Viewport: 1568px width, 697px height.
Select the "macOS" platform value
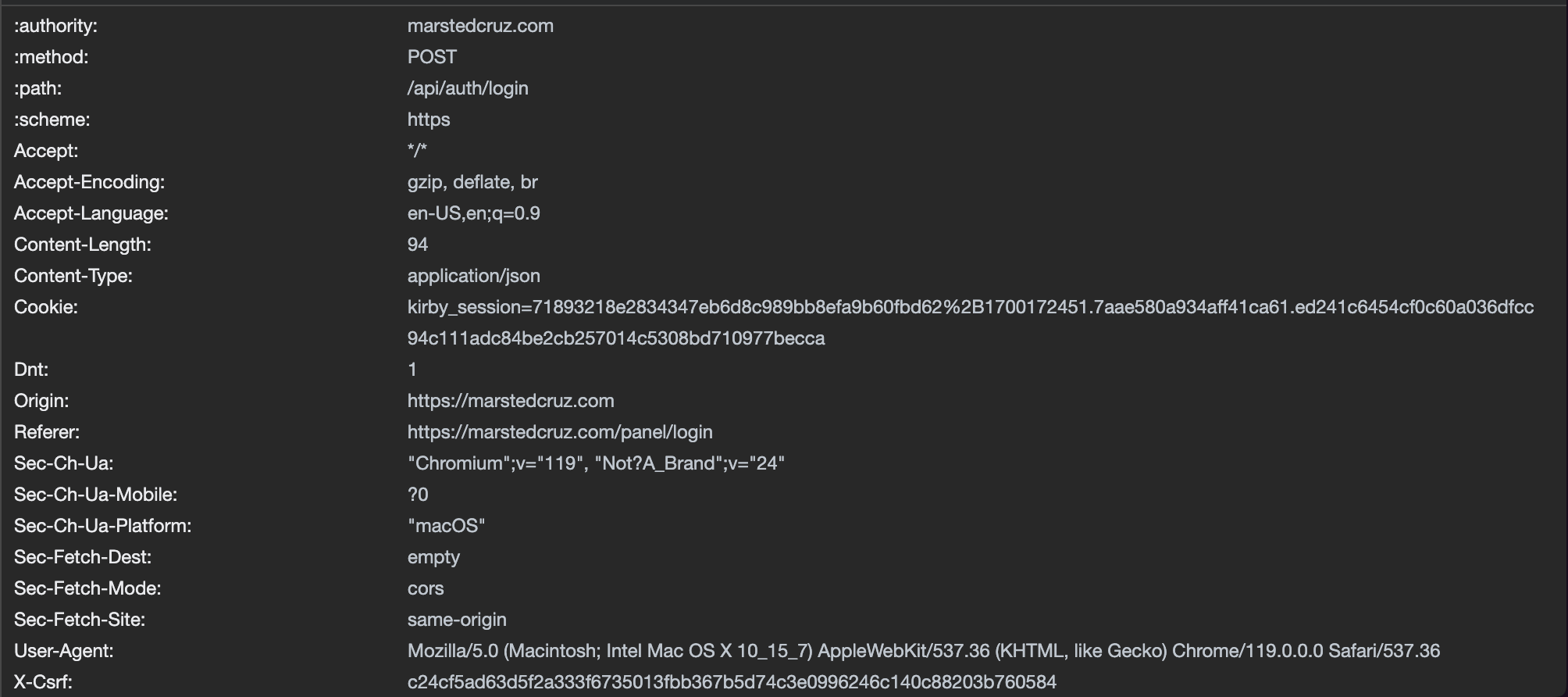click(x=446, y=526)
